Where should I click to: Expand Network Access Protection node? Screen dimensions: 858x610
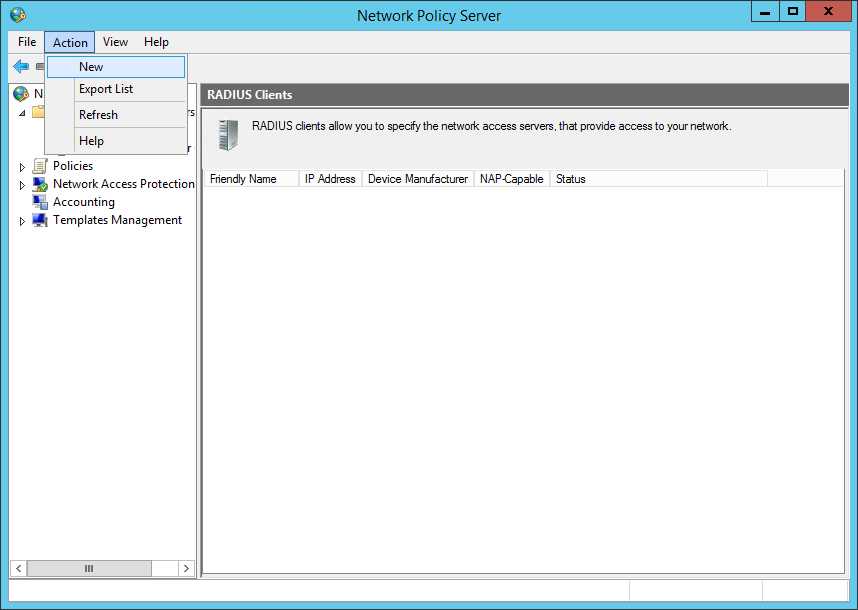click(22, 185)
